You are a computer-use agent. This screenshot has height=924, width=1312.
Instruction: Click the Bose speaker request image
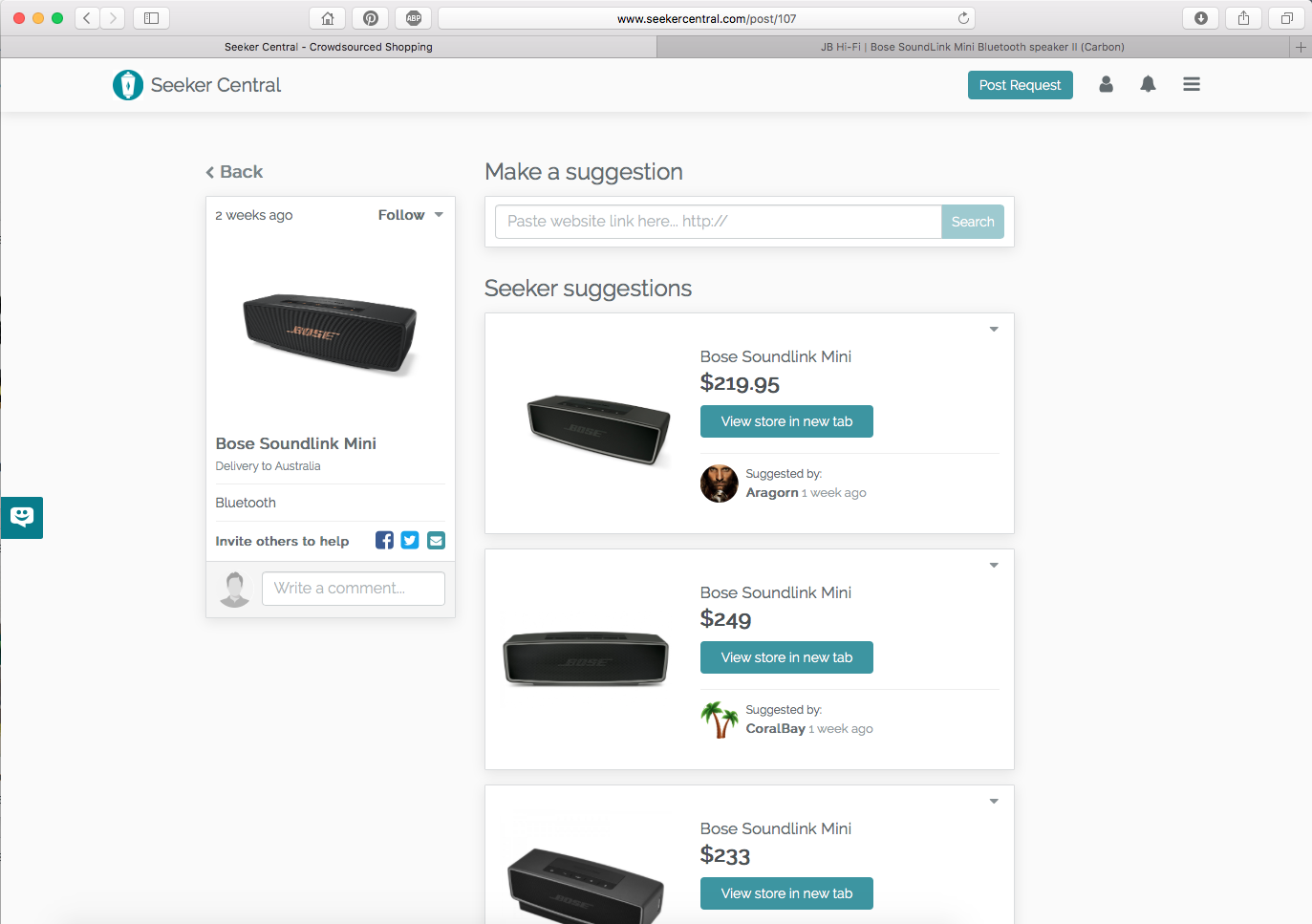331,333
